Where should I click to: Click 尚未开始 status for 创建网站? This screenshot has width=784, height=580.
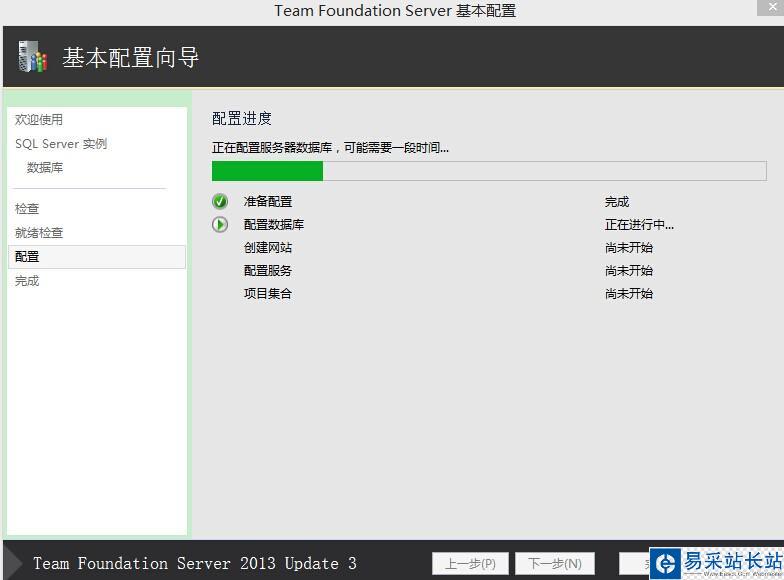629,248
